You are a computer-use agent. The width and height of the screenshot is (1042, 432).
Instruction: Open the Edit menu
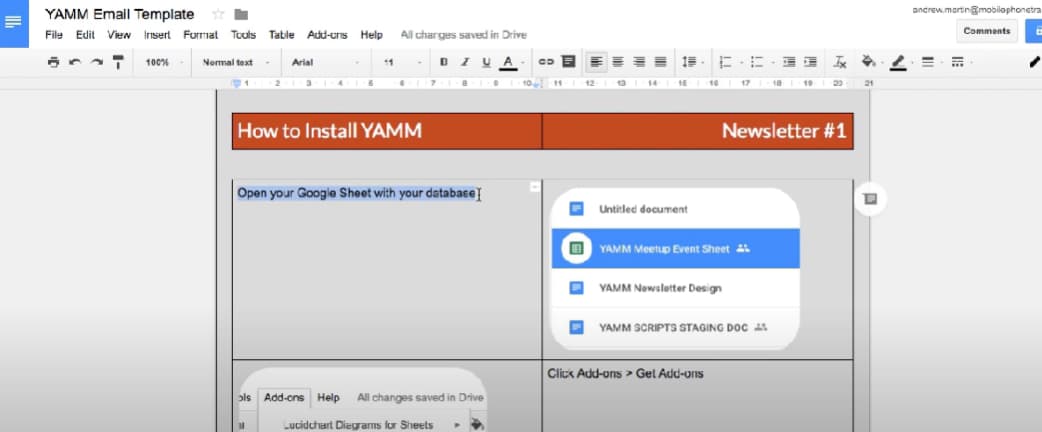(85, 35)
